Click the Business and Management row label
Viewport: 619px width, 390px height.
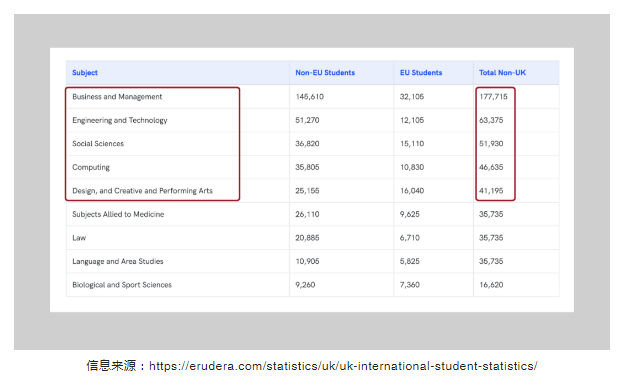117,97
